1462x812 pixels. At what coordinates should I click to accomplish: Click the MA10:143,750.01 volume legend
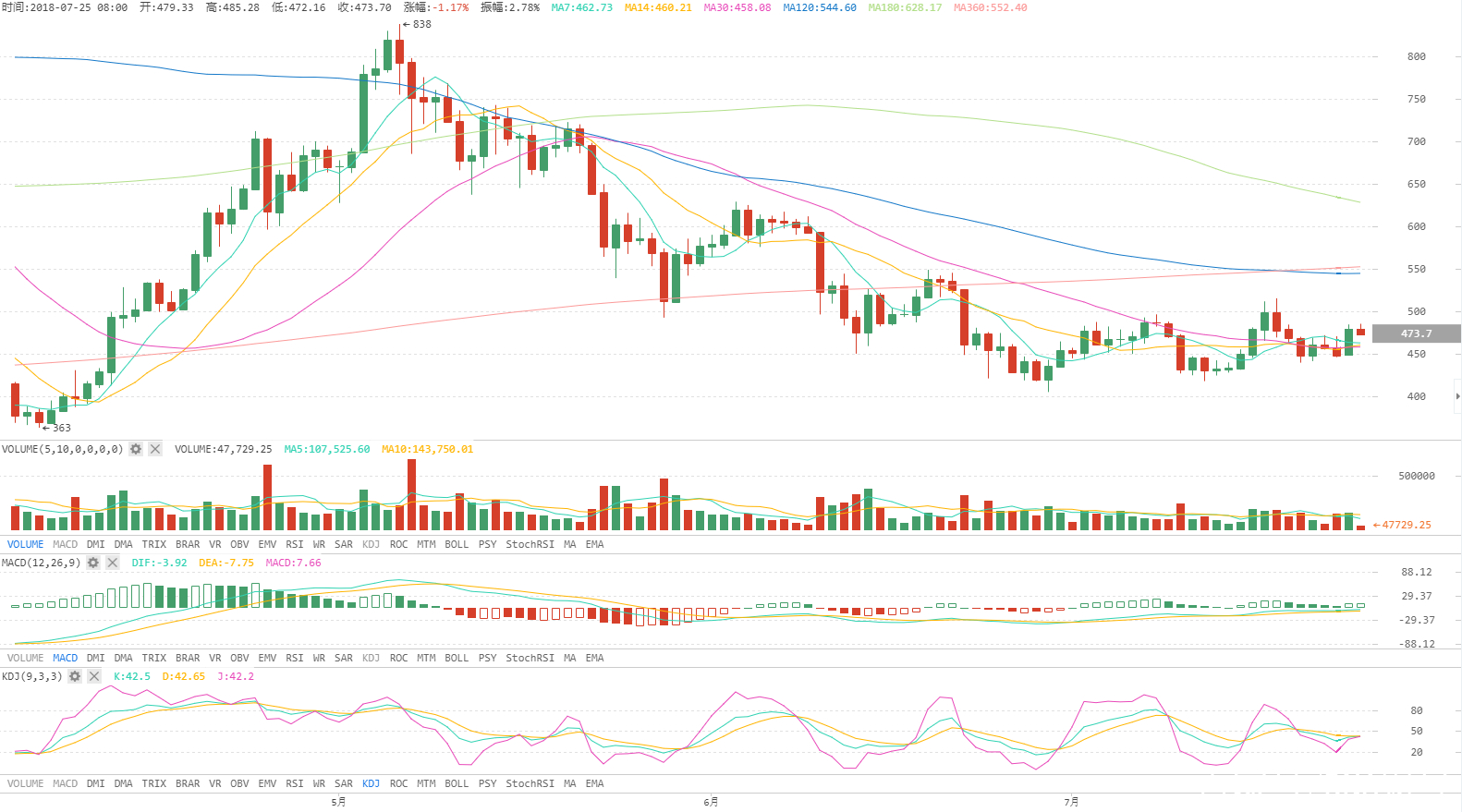pos(427,449)
